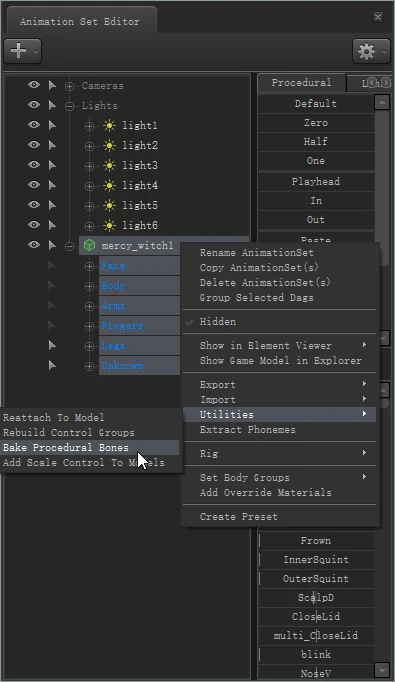Expand the Face control group

point(89,266)
